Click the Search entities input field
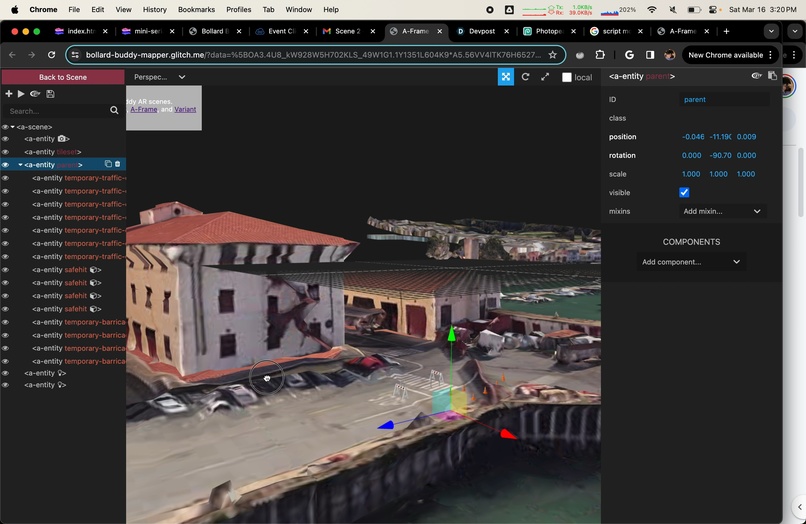The height and width of the screenshot is (524, 806). tap(57, 111)
